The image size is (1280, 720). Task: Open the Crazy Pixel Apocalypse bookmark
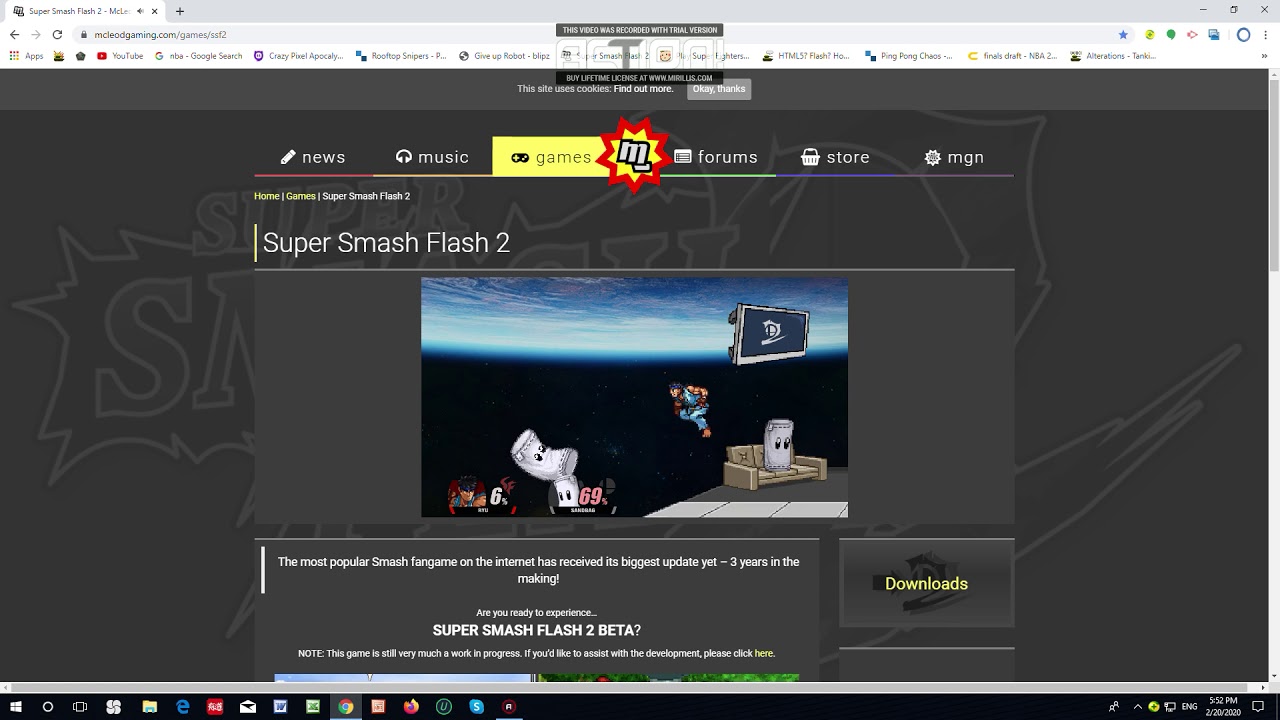298,56
